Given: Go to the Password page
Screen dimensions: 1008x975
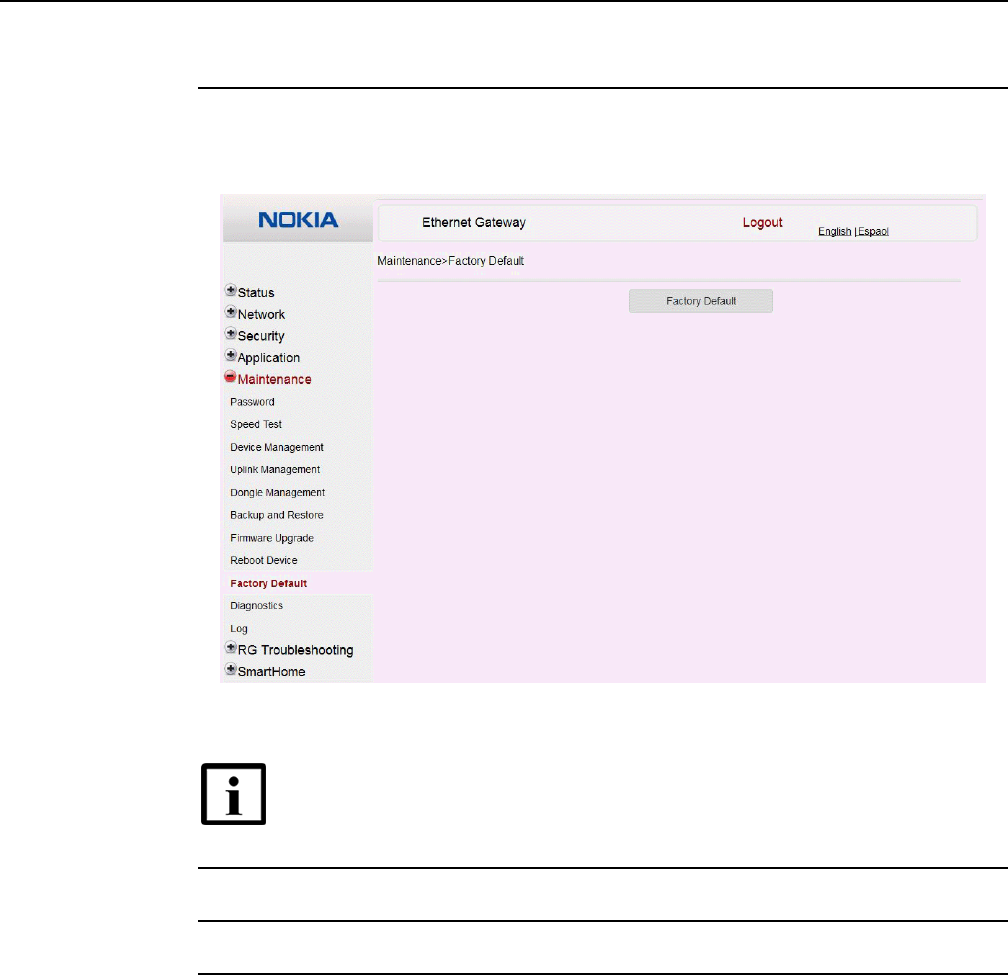Looking at the screenshot, I should click(x=252, y=402).
